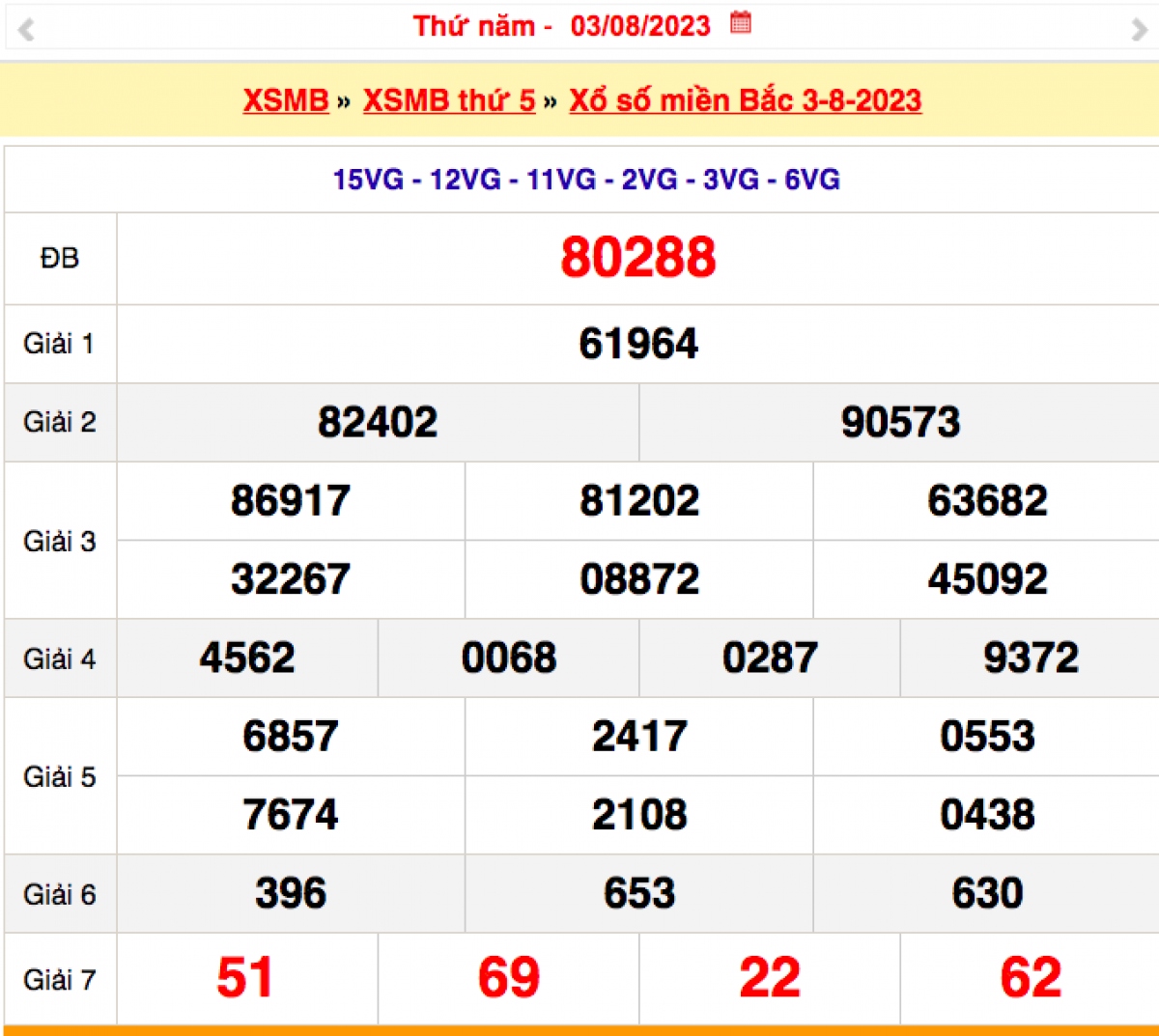Select Giải 5 number 2417
This screenshot has width=1159, height=1036.
pos(639,736)
